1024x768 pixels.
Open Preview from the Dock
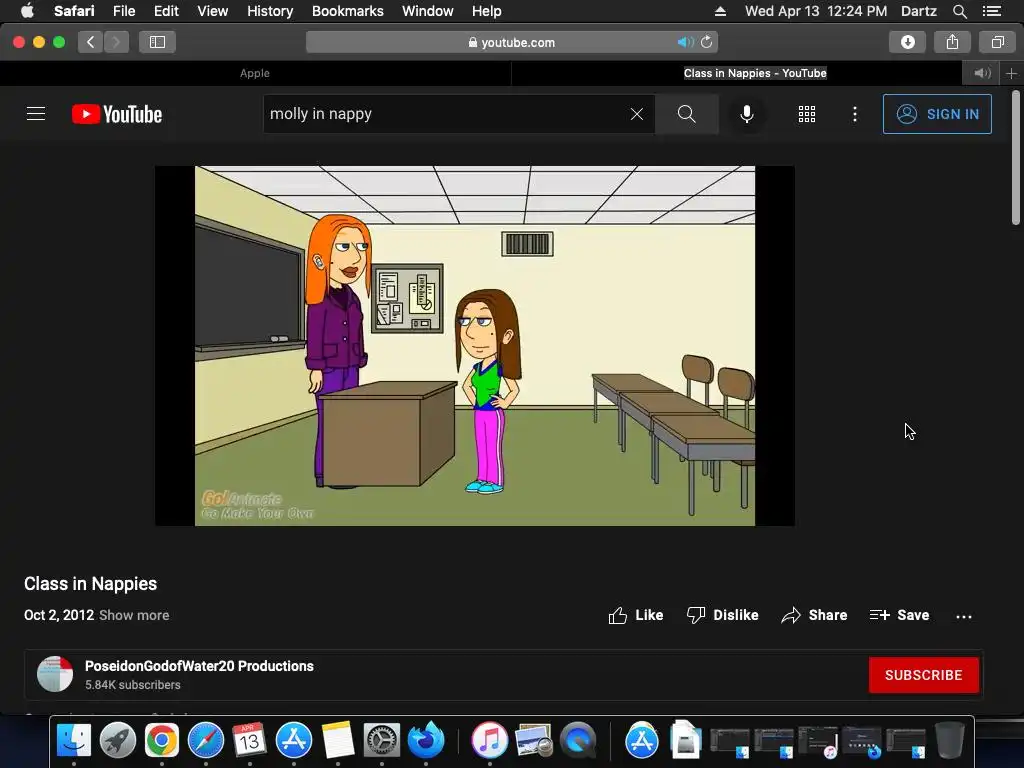(534, 741)
